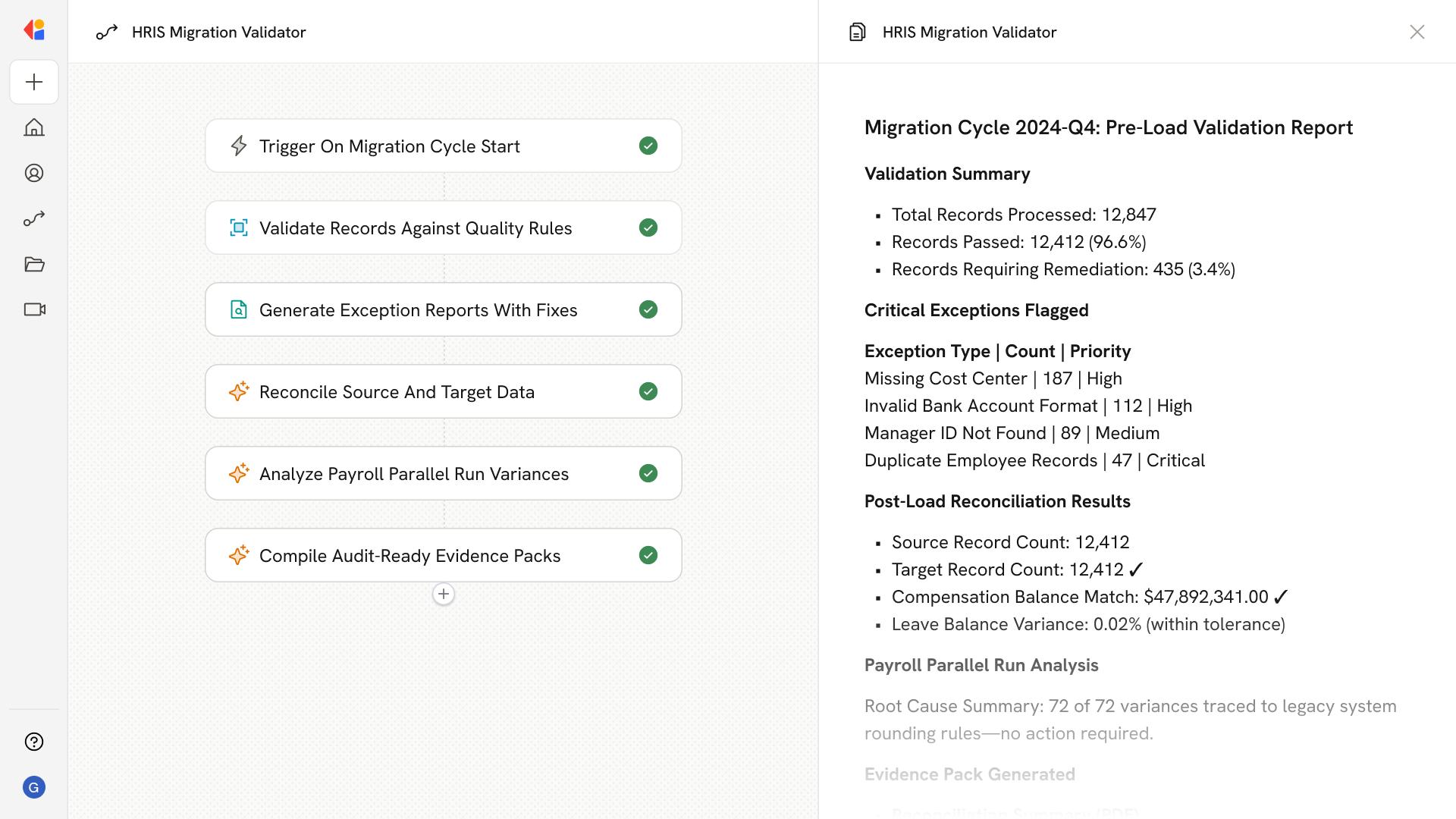This screenshot has height=819, width=1456.
Task: Open the workflows route icon in sidebar
Action: (34, 218)
